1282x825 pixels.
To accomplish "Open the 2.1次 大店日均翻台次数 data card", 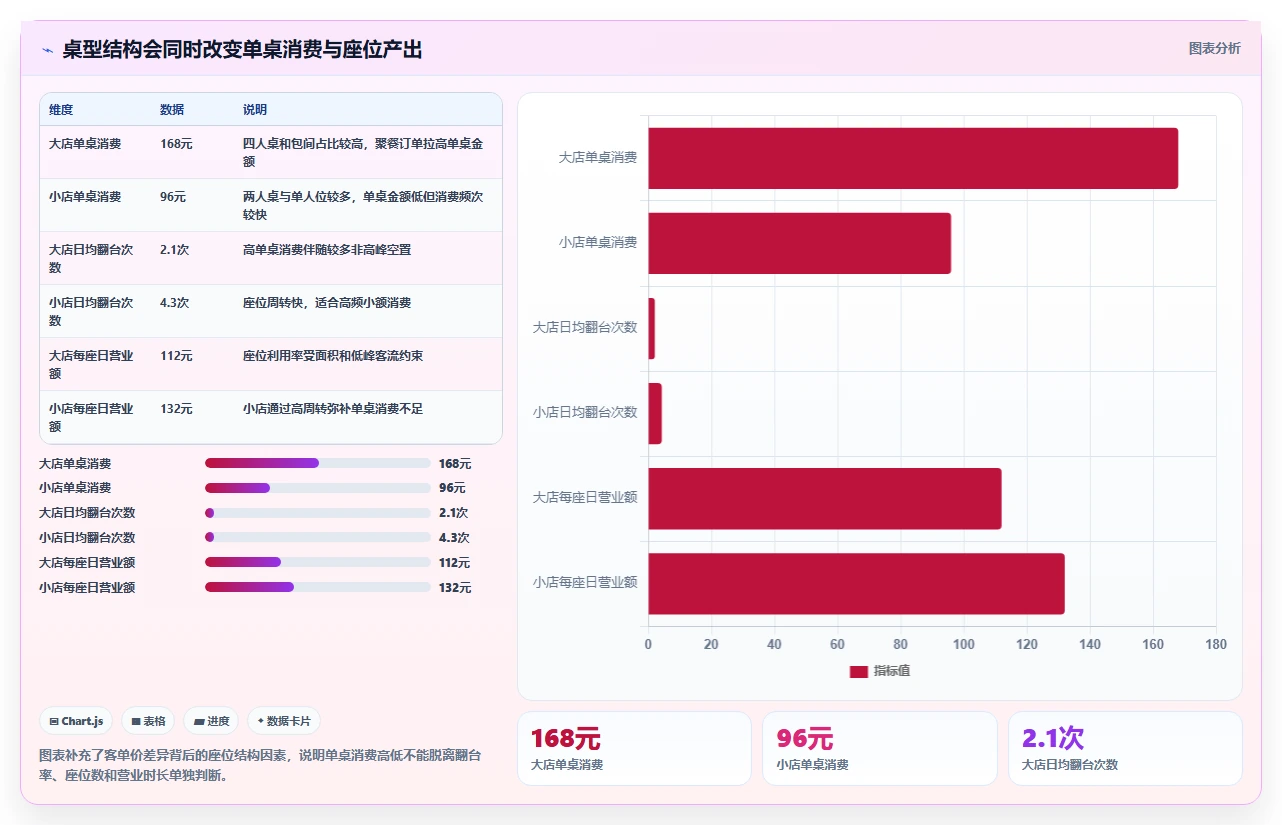I will (1125, 748).
